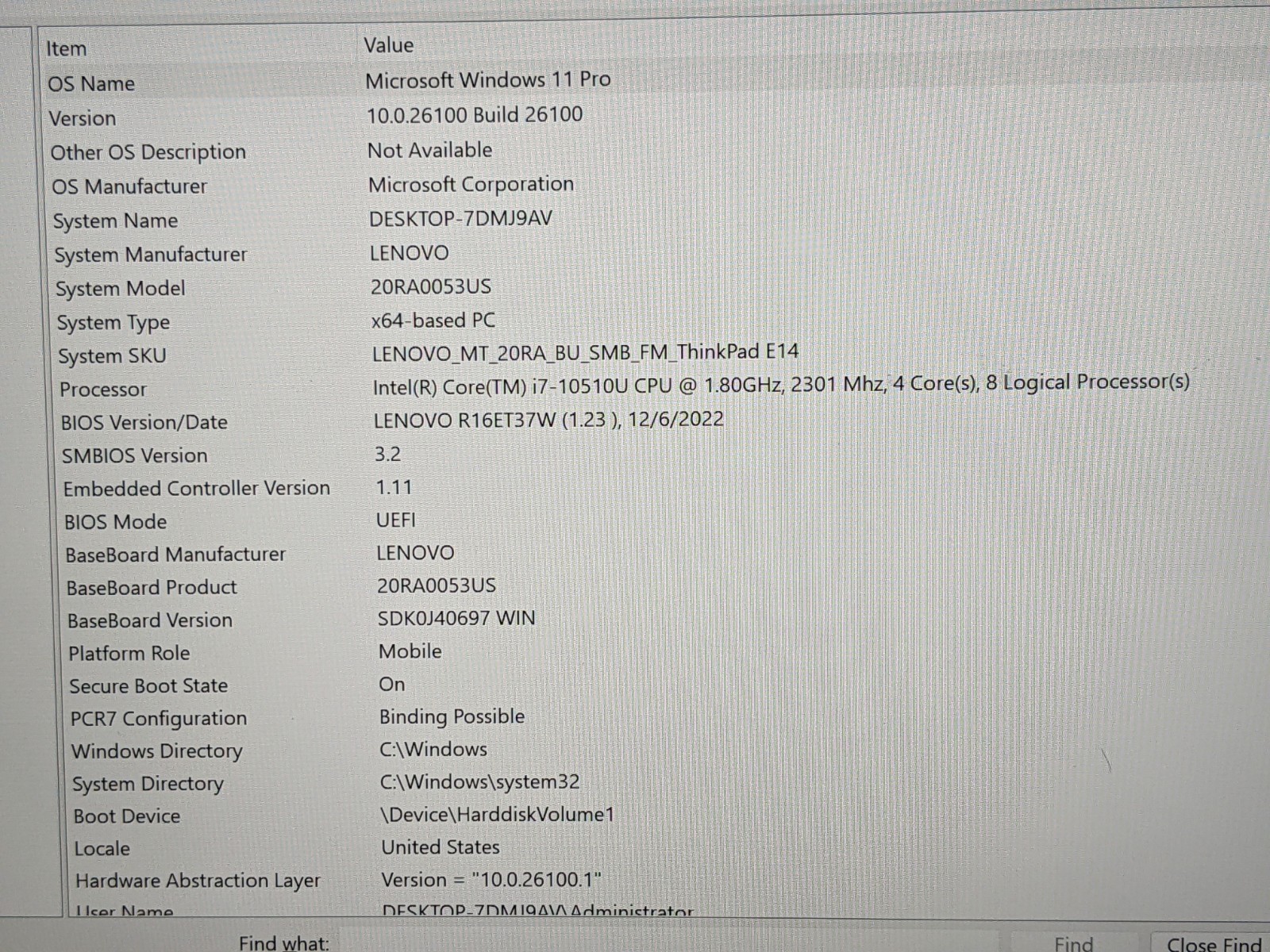The width and height of the screenshot is (1270, 952).
Task: Click Platform Role value Mobile
Action: [410, 651]
